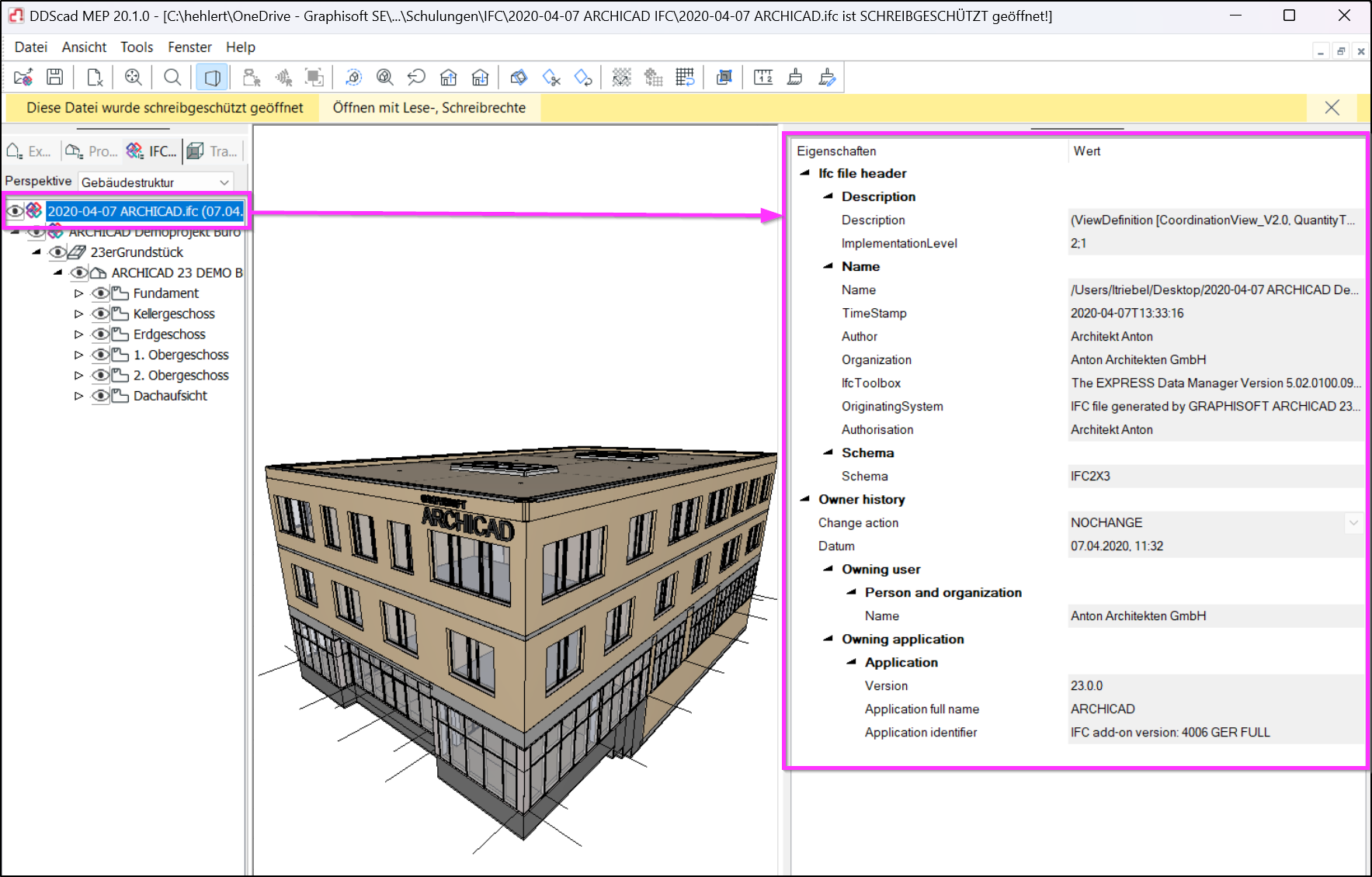This screenshot has width=1372, height=877.
Task: Click the site icon next to 23erGrundstück
Action: click(x=77, y=252)
